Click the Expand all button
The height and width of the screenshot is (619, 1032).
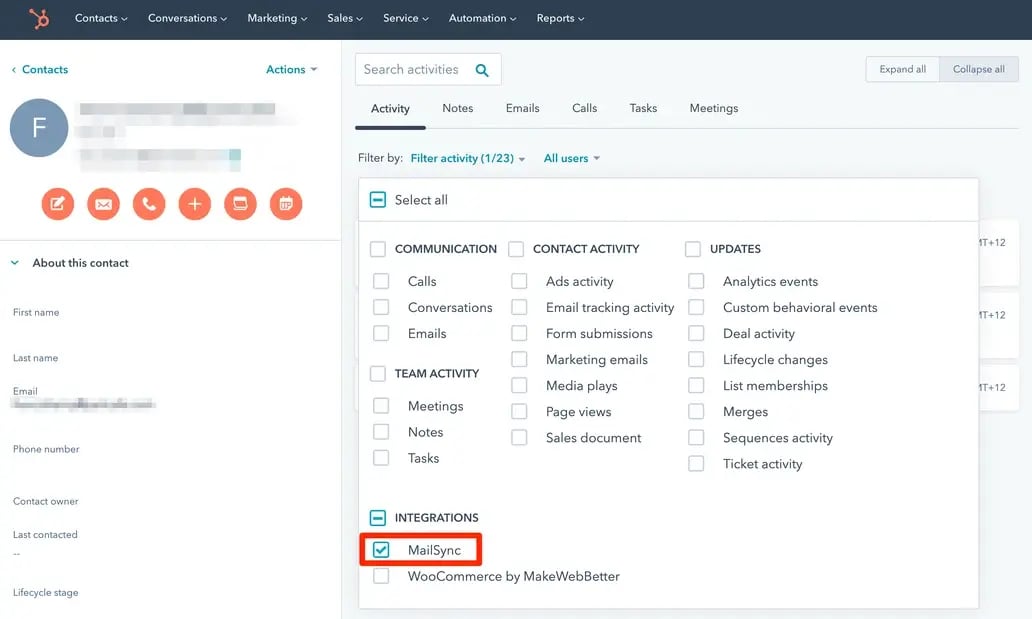coord(902,69)
